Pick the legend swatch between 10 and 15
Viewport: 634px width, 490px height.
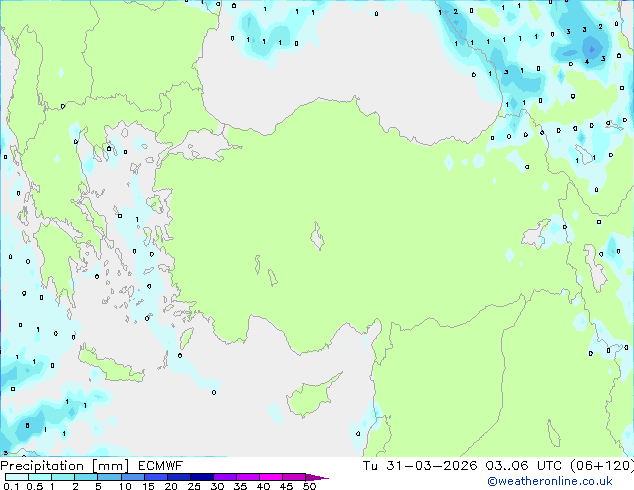pyautogui.click(x=133, y=477)
